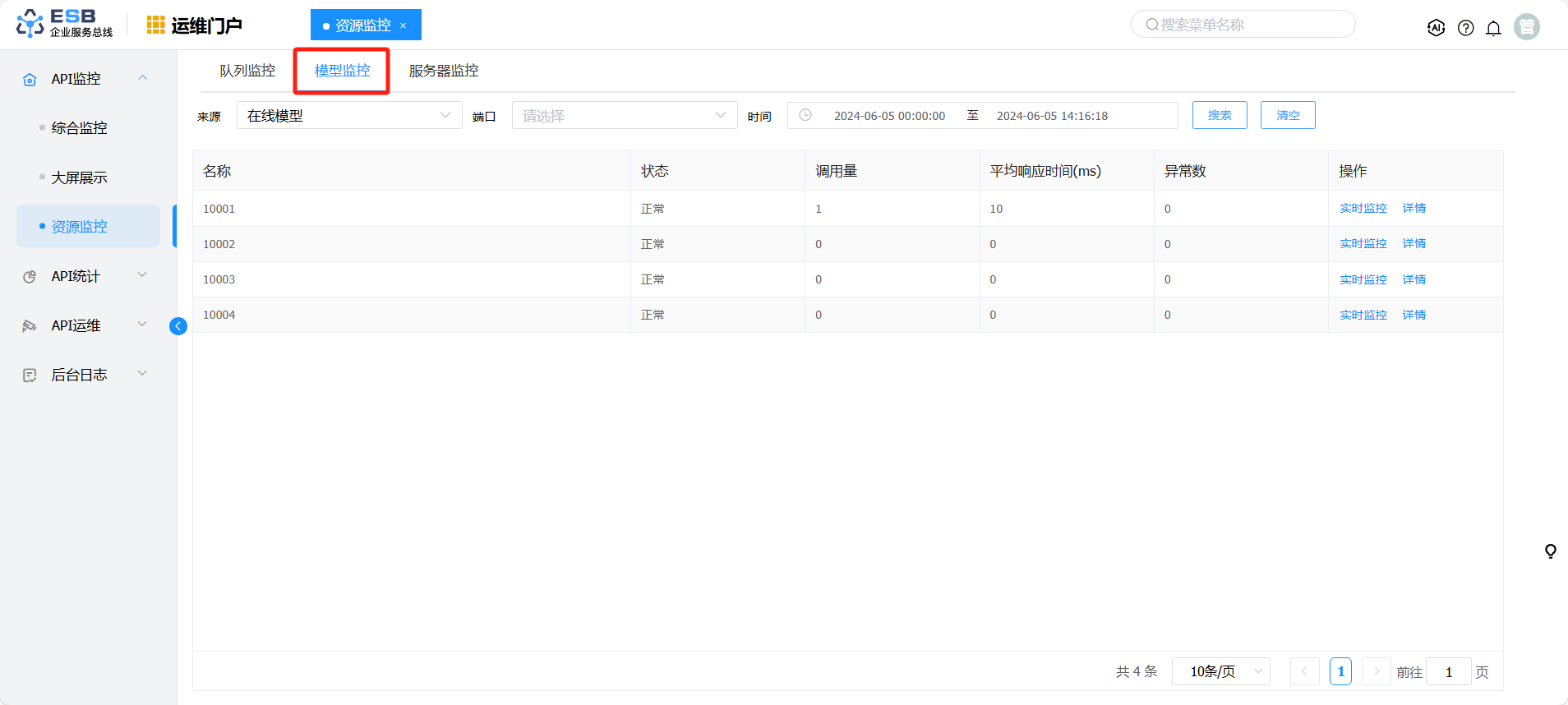Click the orange app grid icon

(x=155, y=25)
